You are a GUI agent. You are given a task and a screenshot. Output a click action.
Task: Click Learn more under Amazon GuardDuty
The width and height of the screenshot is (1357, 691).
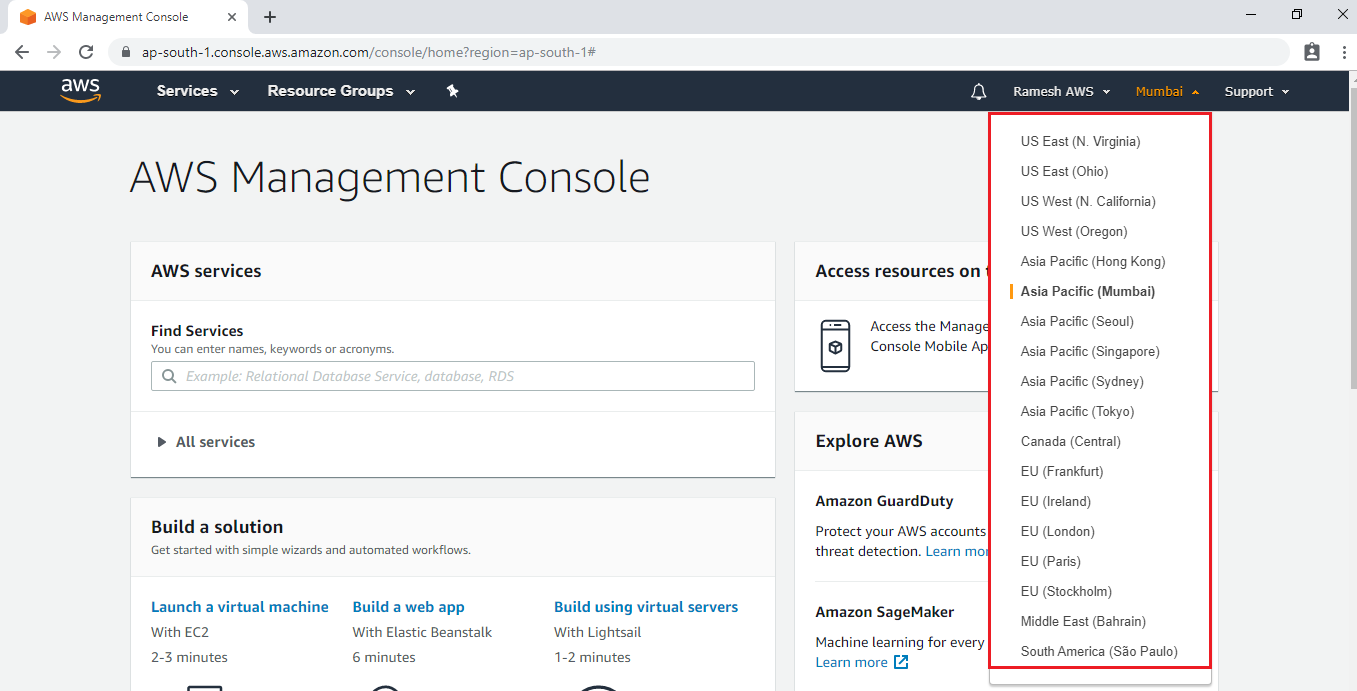957,551
